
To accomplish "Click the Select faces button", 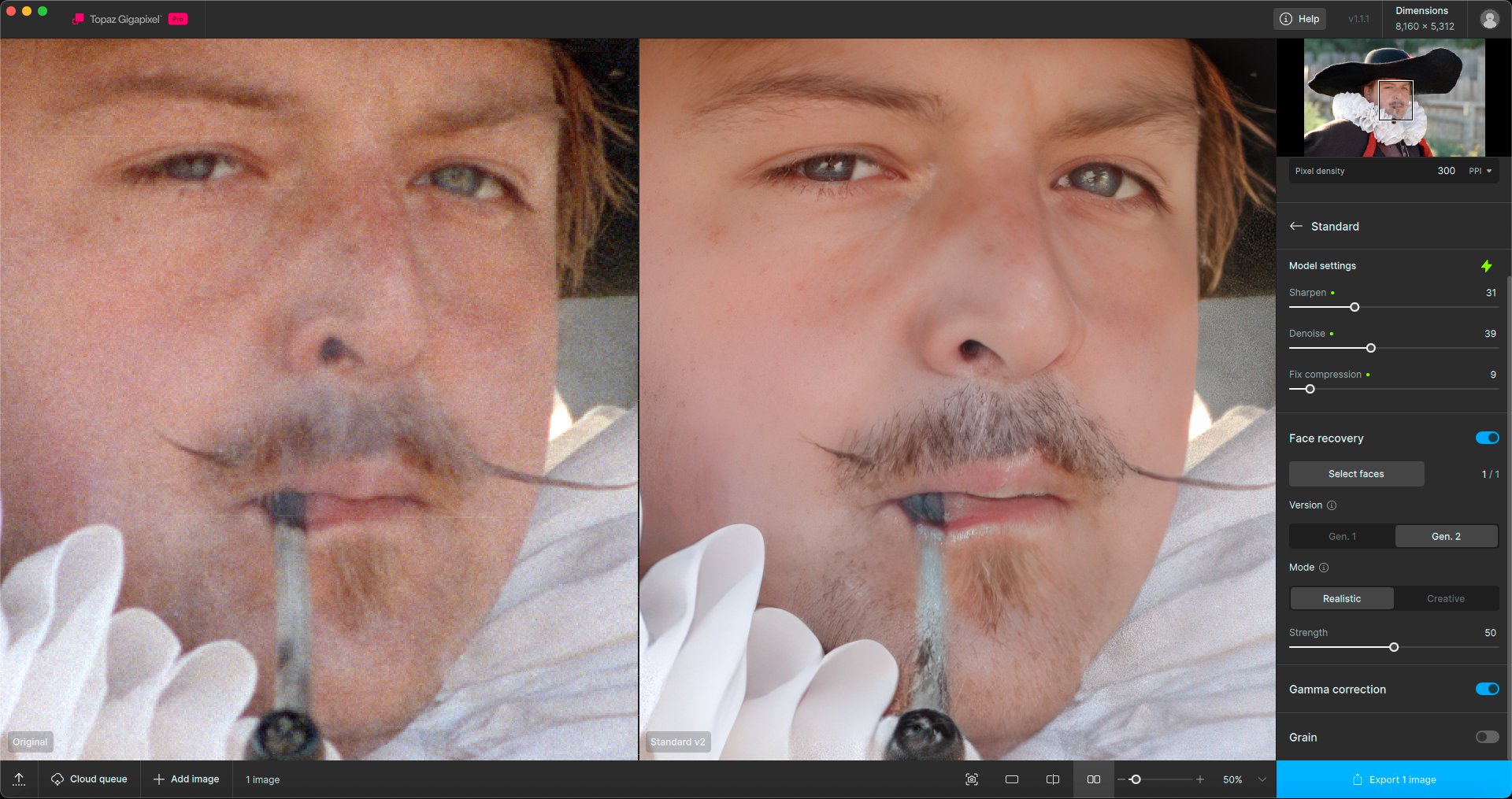I will click(1356, 474).
